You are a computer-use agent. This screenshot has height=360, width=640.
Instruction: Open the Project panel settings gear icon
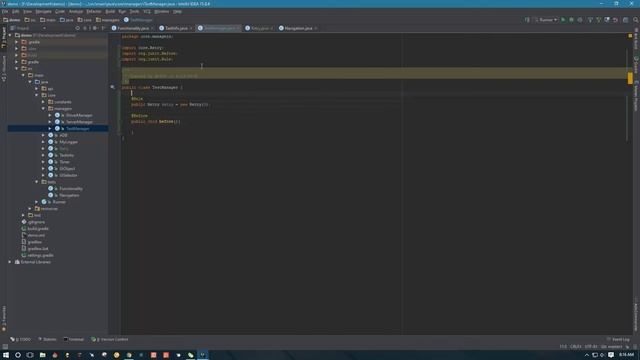pos(95,28)
